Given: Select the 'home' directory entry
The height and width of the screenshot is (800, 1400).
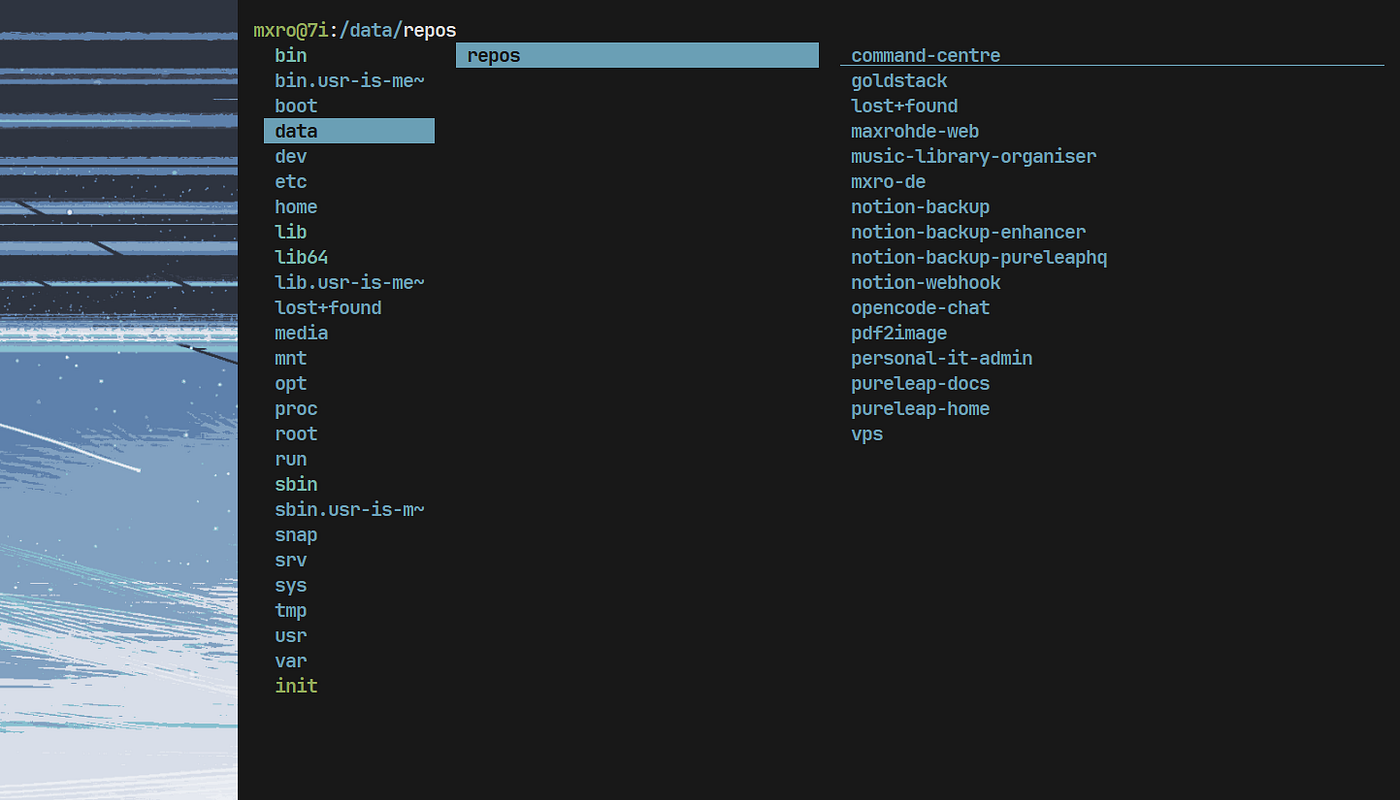Looking at the screenshot, I should point(296,207).
